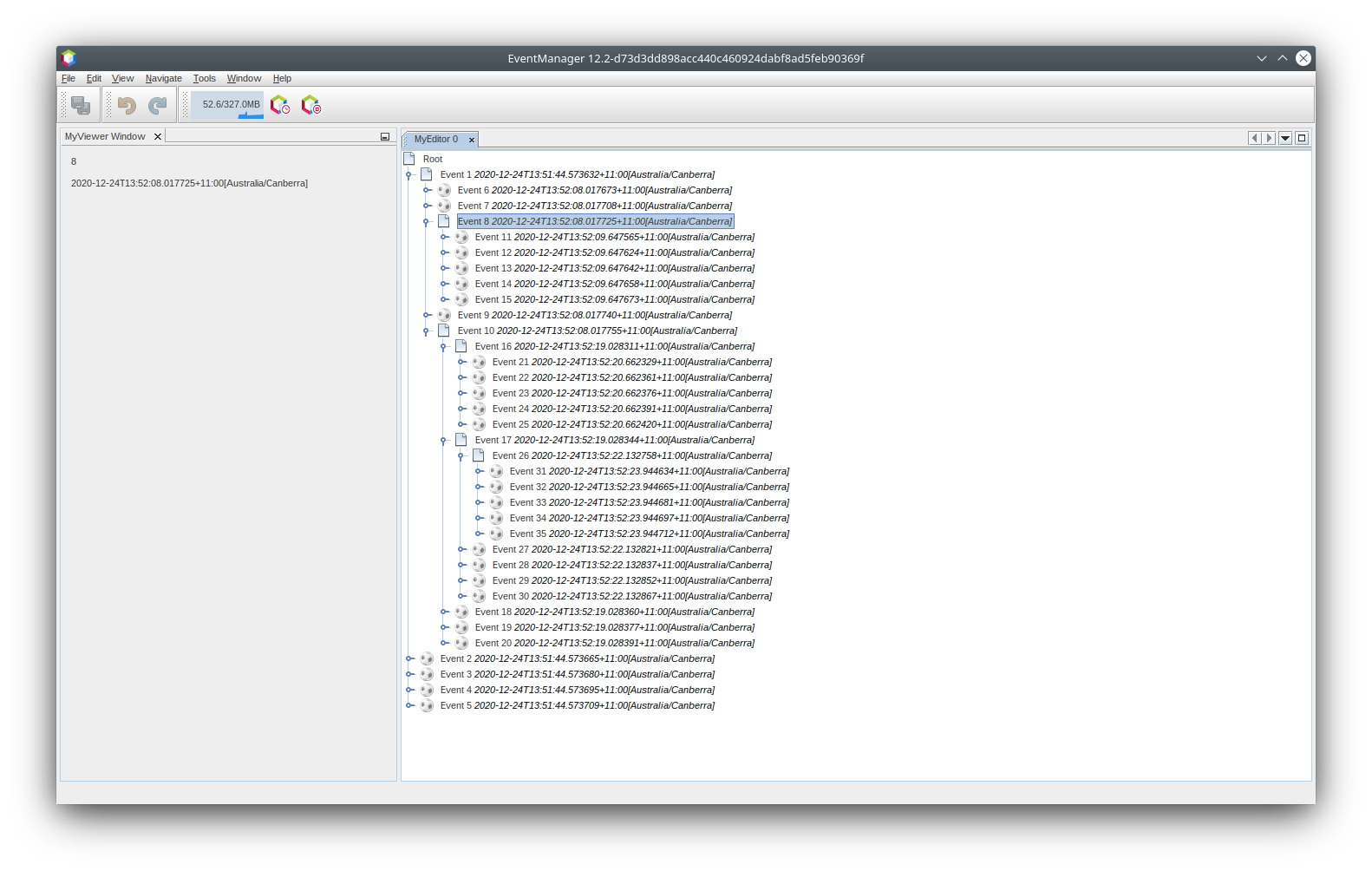
Task: Select Event 26 in the tree
Action: 631,456
